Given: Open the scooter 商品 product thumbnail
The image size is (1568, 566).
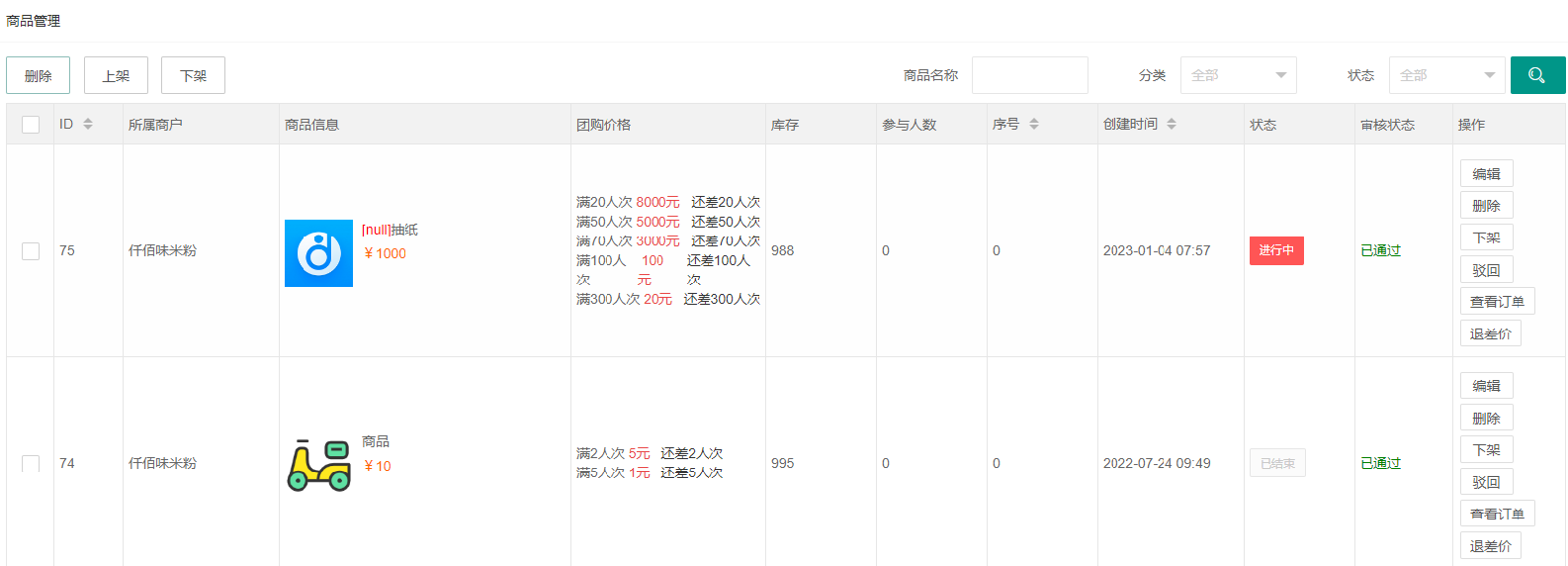Looking at the screenshot, I should click(x=318, y=465).
